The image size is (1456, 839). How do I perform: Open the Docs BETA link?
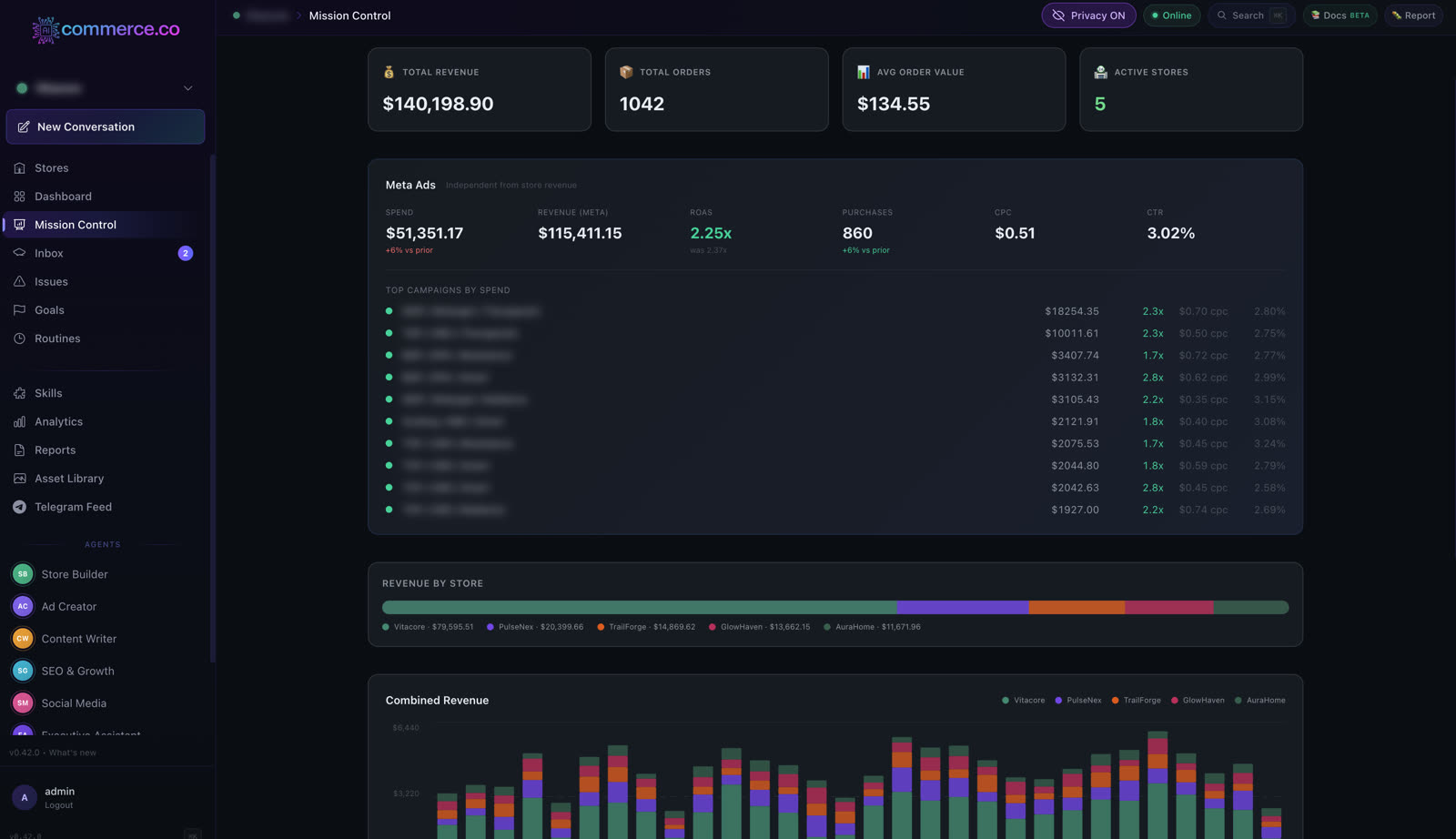(1340, 15)
